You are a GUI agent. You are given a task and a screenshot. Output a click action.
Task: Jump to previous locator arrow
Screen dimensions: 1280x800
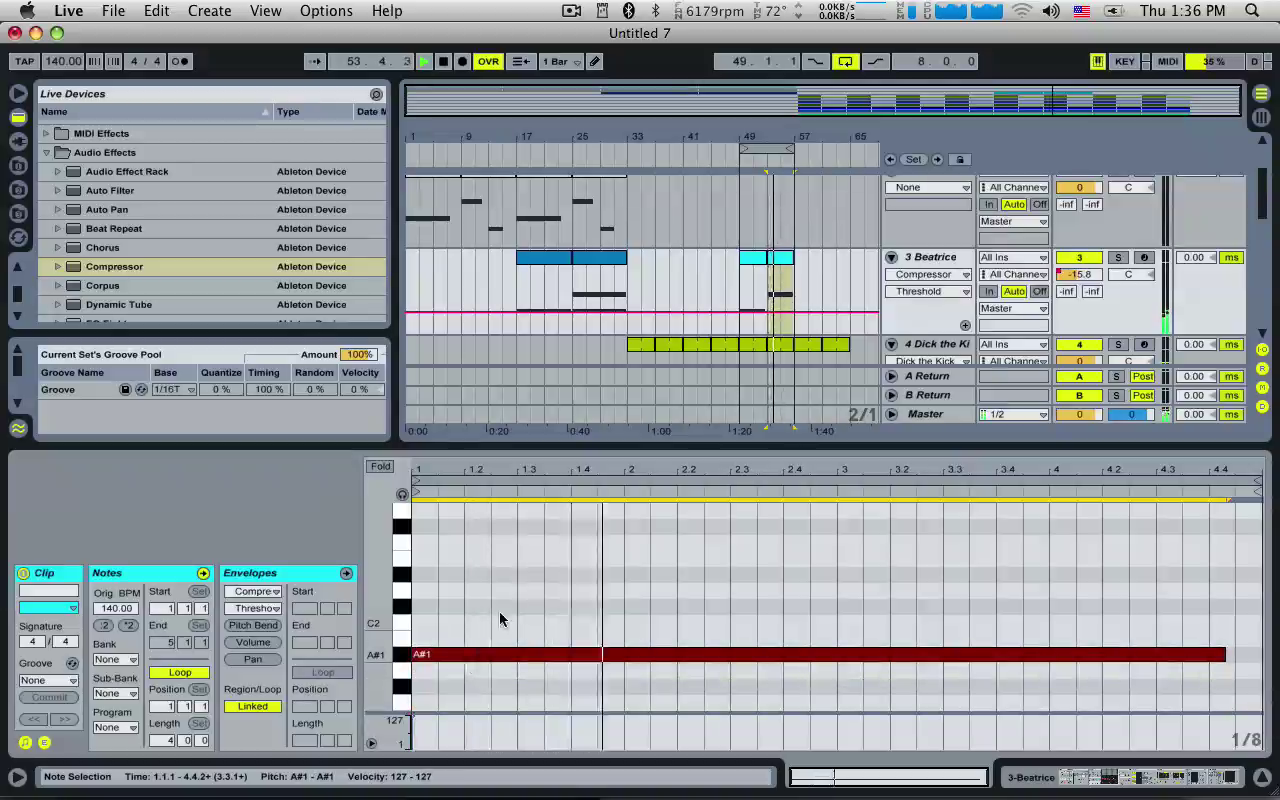click(890, 159)
